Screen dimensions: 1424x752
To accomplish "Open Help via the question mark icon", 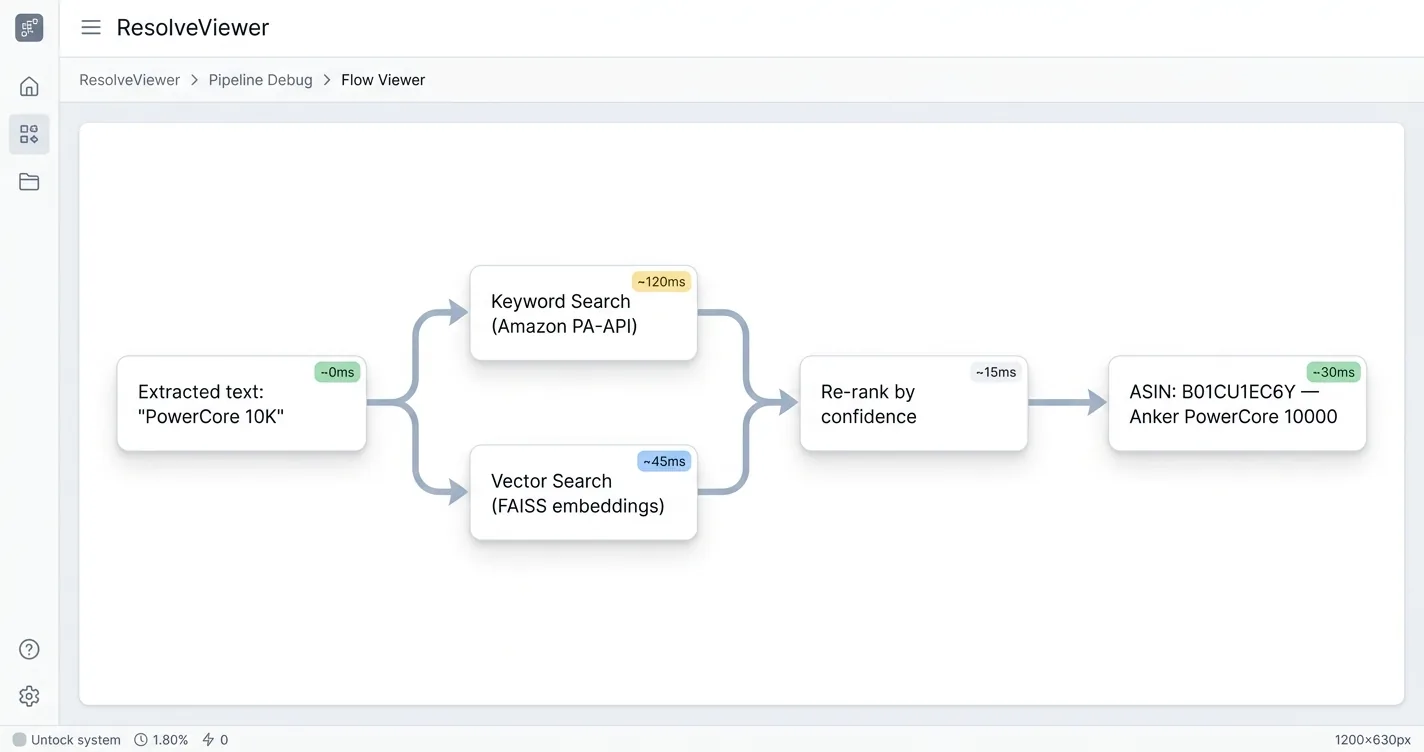I will click(29, 648).
